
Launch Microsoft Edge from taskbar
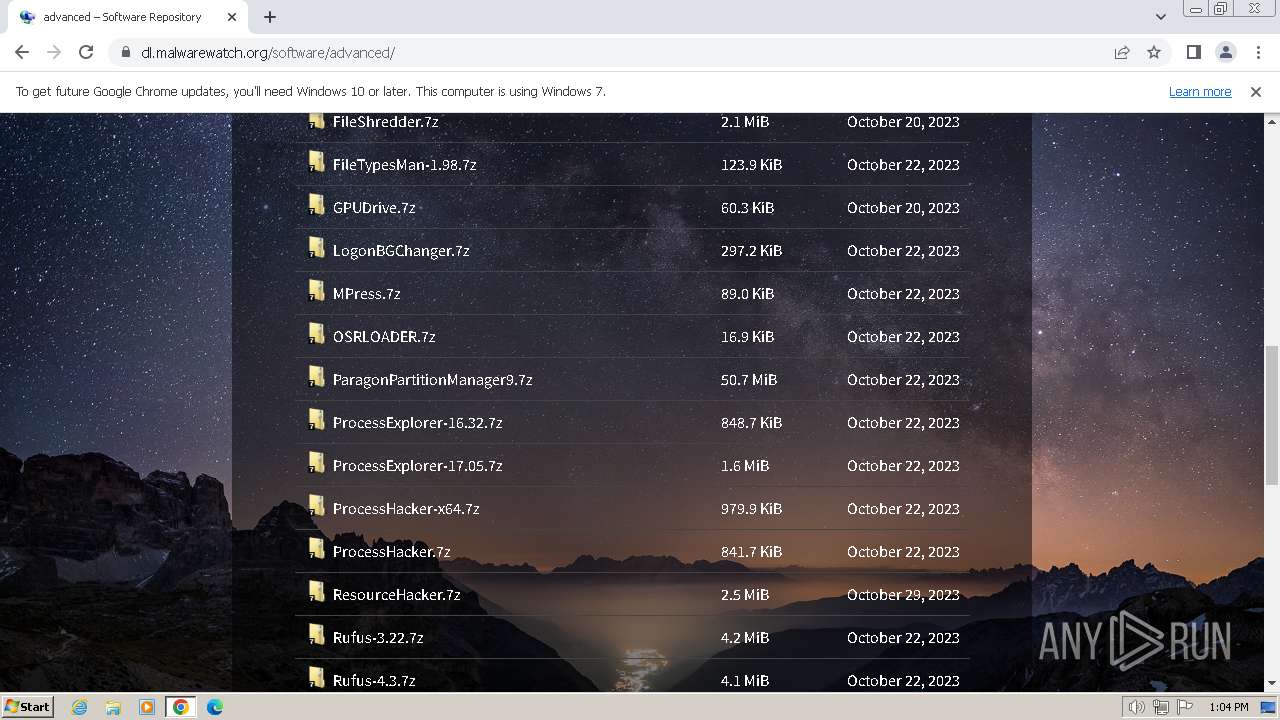click(x=215, y=707)
